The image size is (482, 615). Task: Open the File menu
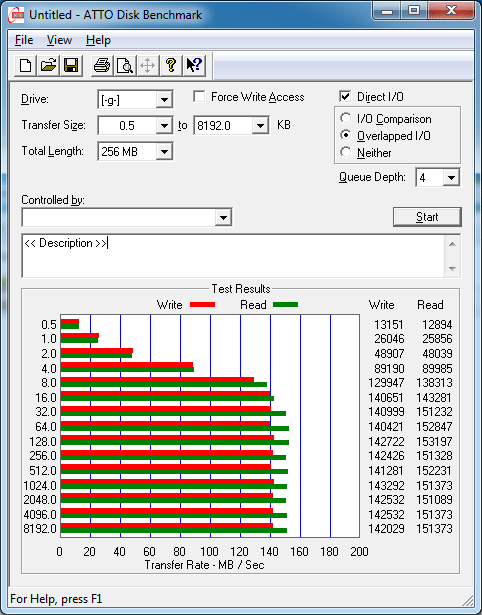tap(24, 40)
